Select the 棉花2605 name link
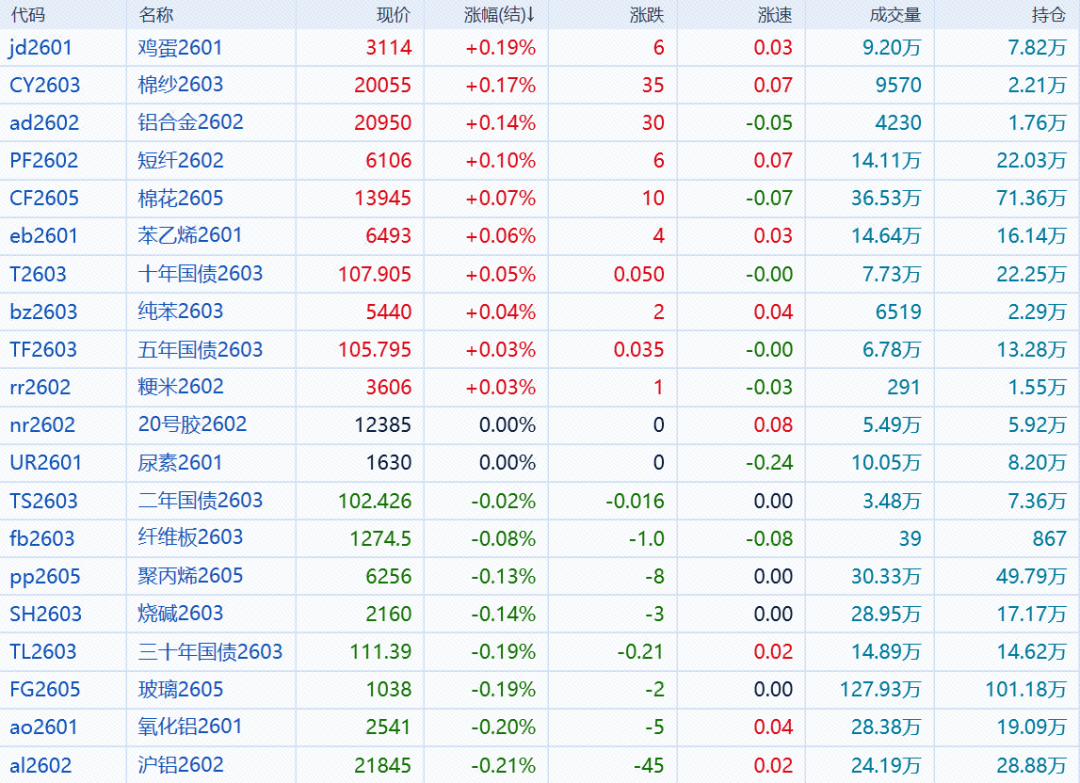The width and height of the screenshot is (1080, 783). pos(180,198)
